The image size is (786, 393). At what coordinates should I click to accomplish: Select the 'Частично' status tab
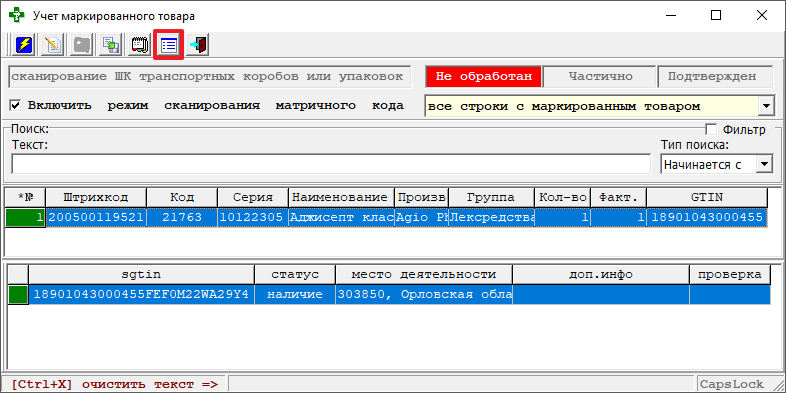[600, 77]
